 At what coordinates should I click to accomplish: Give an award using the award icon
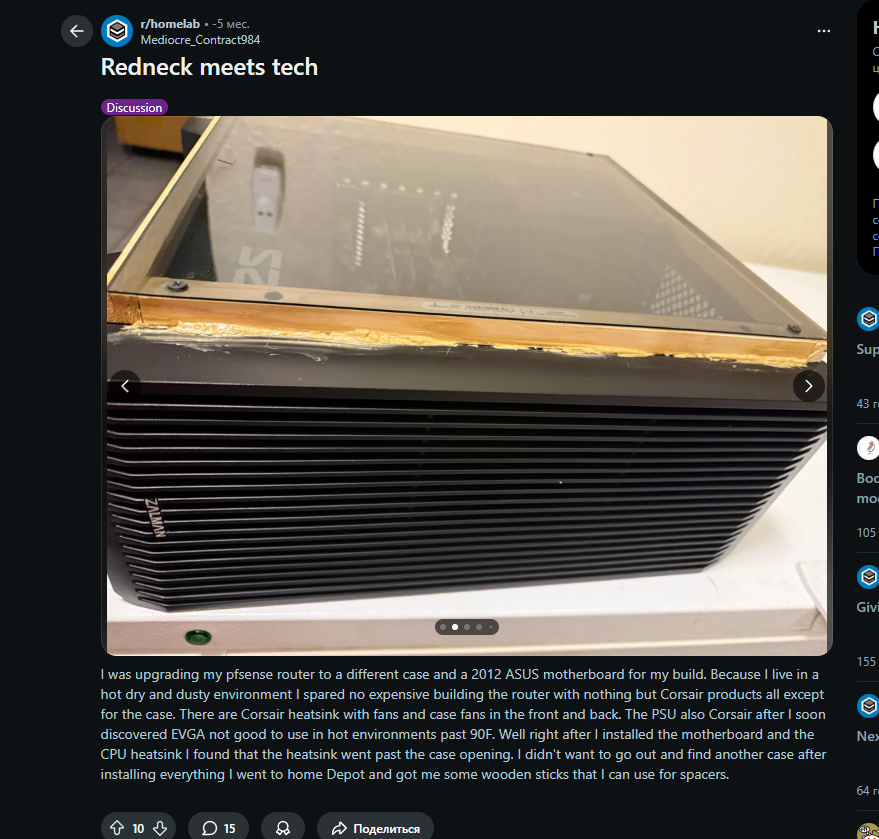point(283,828)
